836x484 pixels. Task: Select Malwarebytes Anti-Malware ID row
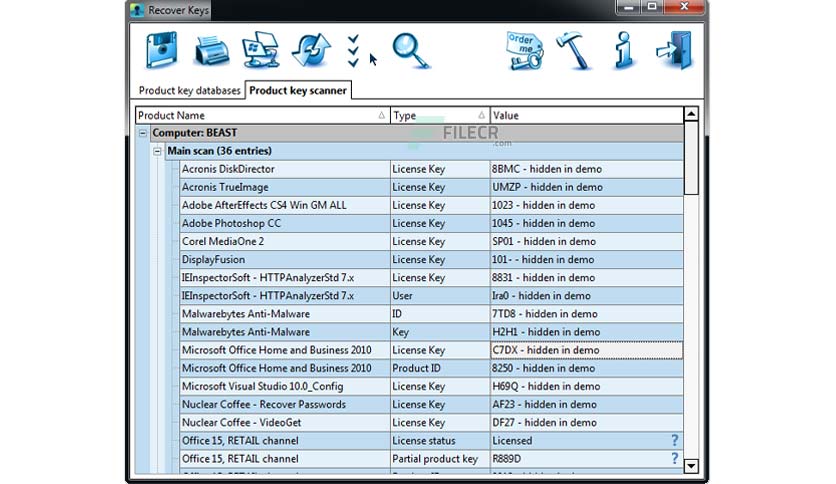tap(431, 314)
